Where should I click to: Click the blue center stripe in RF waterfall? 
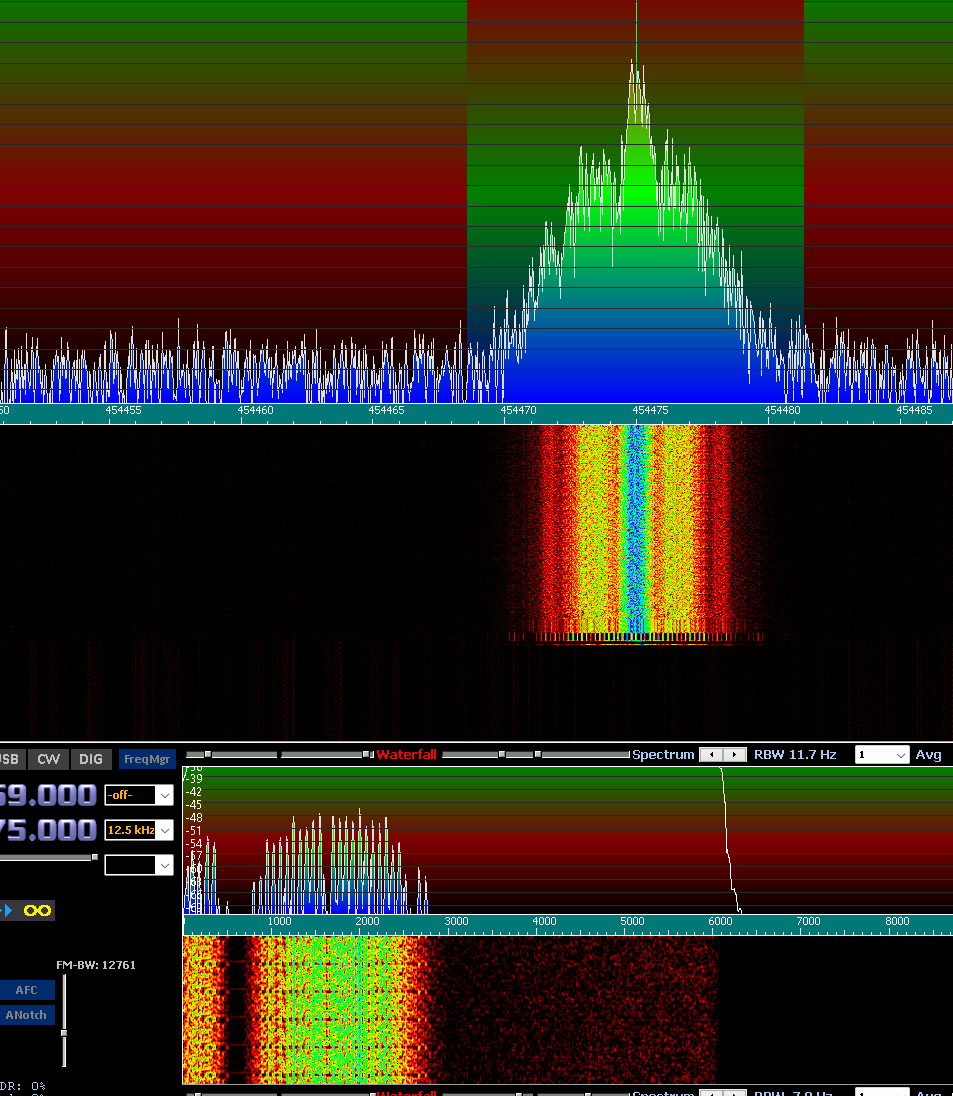tap(635, 528)
